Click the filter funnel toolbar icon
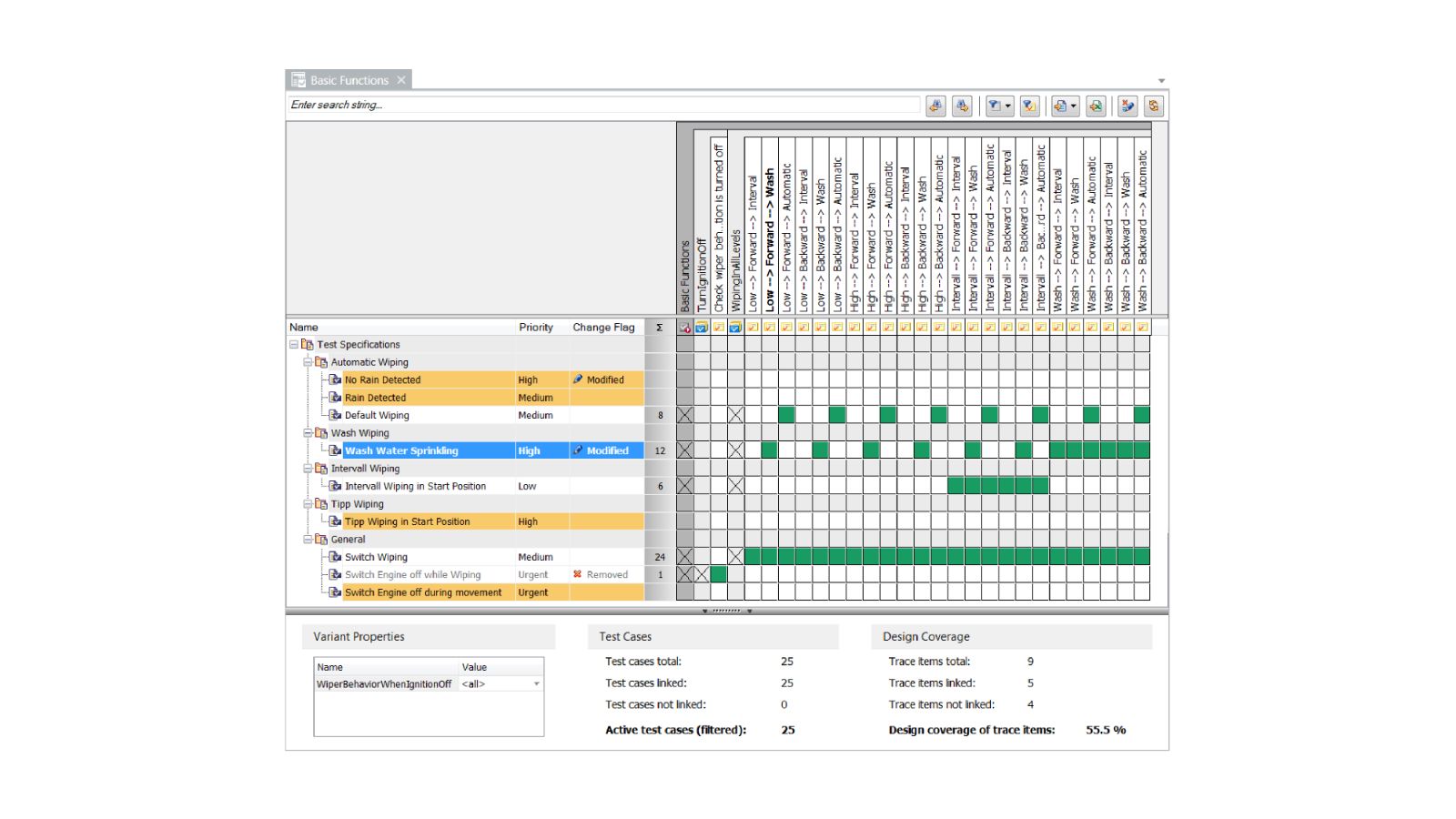 [995, 106]
